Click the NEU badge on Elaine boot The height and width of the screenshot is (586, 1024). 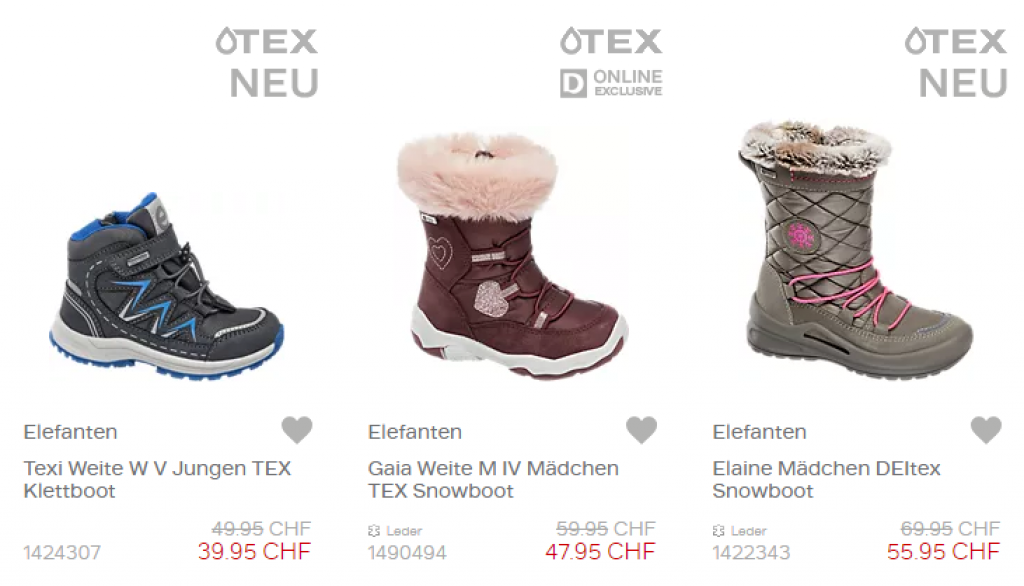coord(963,83)
